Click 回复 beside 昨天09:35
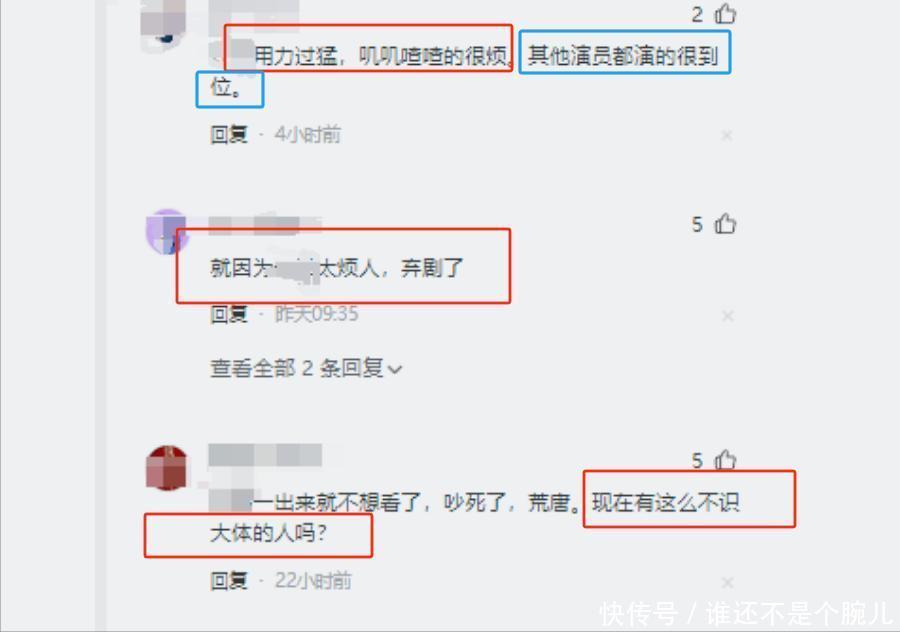Viewport: 900px width, 632px height. click(x=229, y=314)
